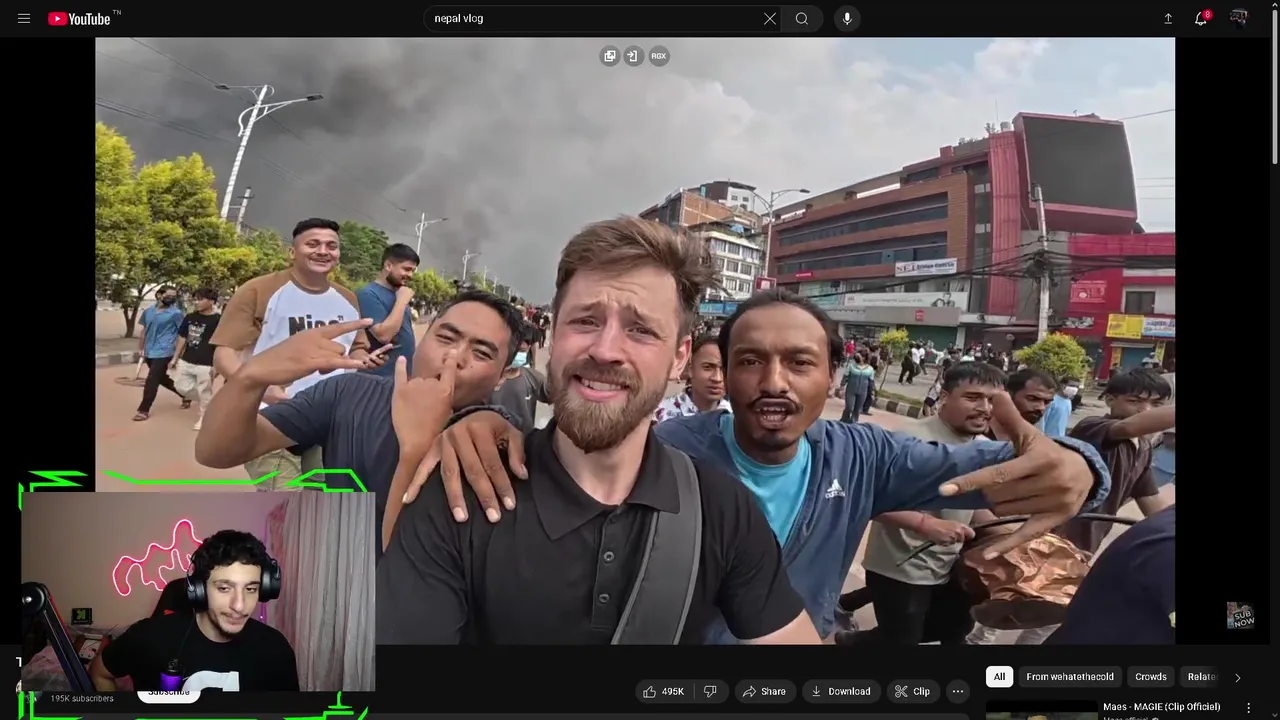This screenshot has width=1280, height=720.
Task: Open the account avatar menu
Action: click(1239, 18)
